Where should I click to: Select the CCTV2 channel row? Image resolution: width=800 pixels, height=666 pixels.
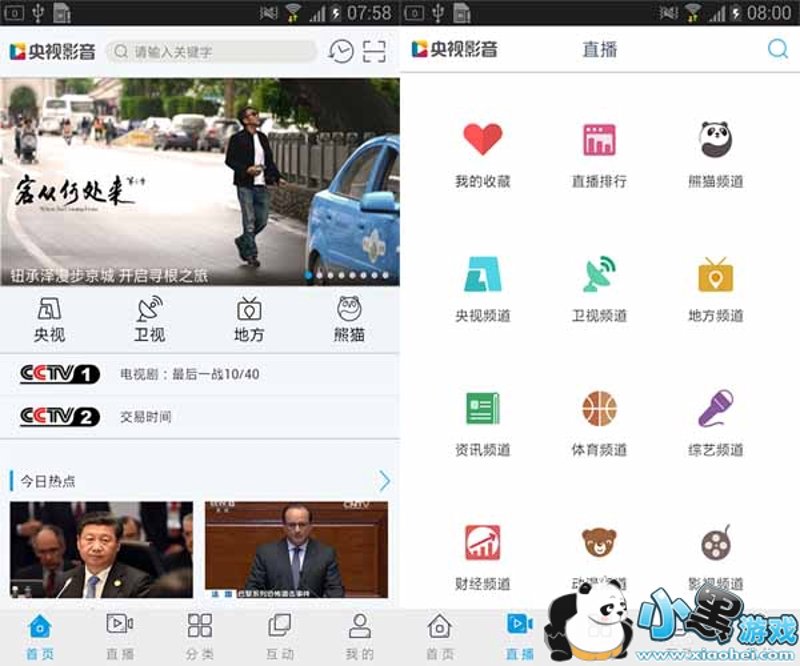[199, 417]
